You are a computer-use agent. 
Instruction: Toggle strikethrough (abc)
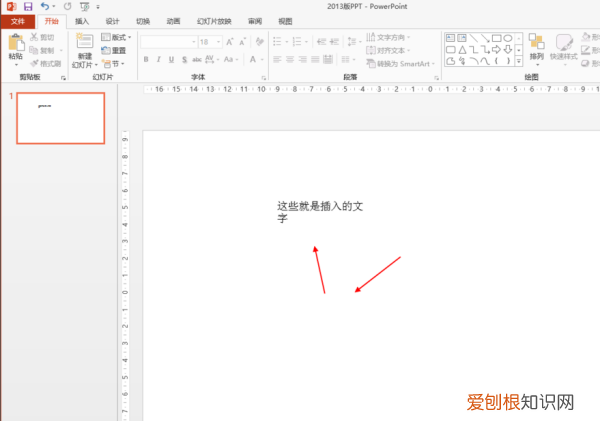click(197, 59)
